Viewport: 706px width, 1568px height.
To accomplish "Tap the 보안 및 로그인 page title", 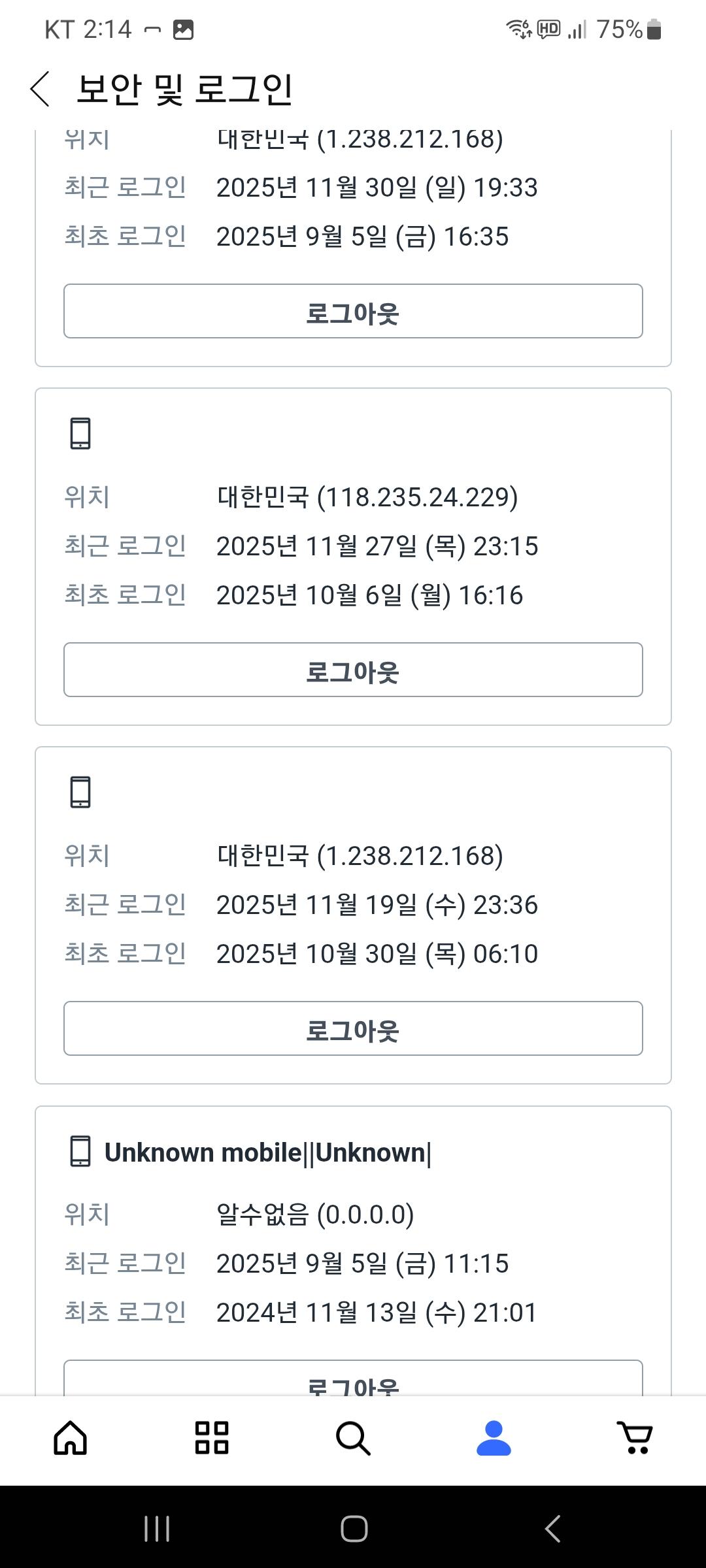I will 185,90.
